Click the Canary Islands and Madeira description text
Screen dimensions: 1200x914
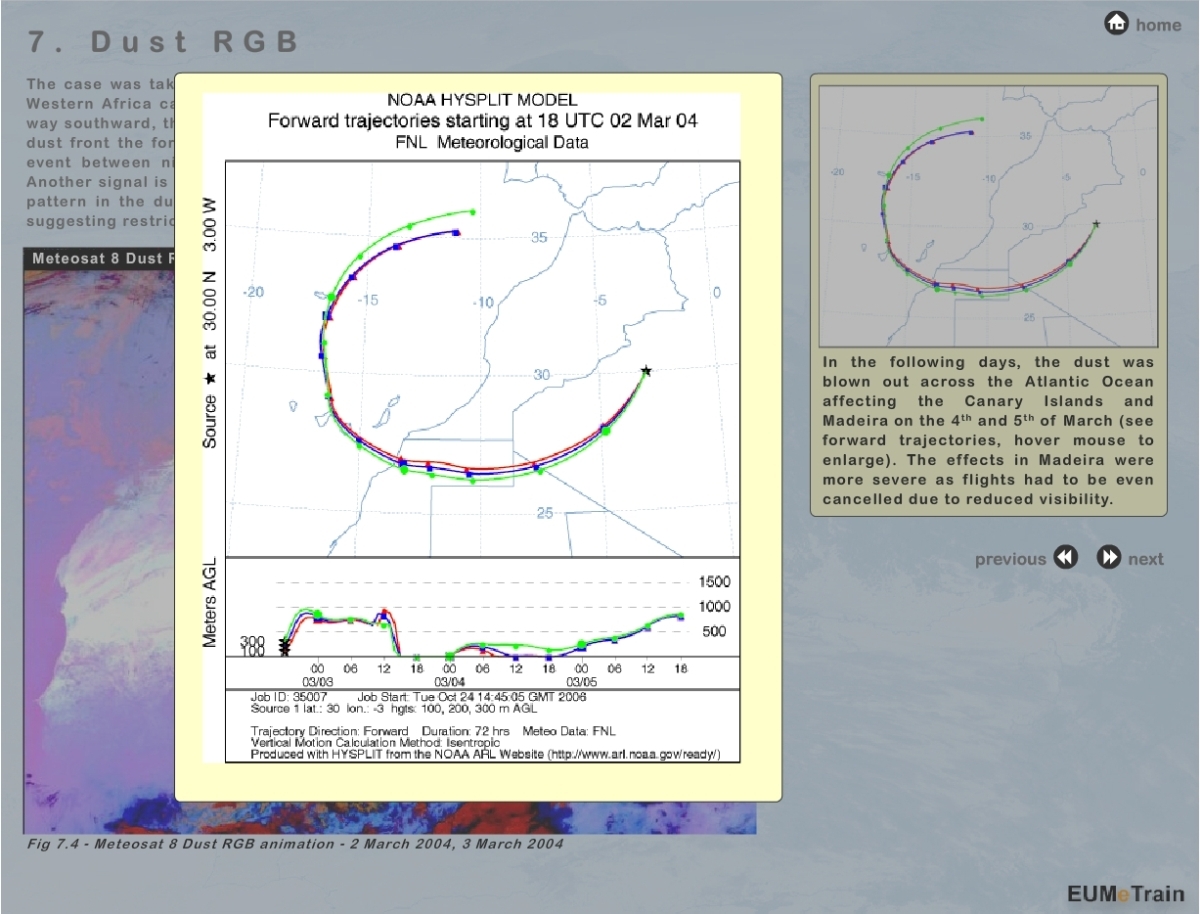click(x=988, y=430)
